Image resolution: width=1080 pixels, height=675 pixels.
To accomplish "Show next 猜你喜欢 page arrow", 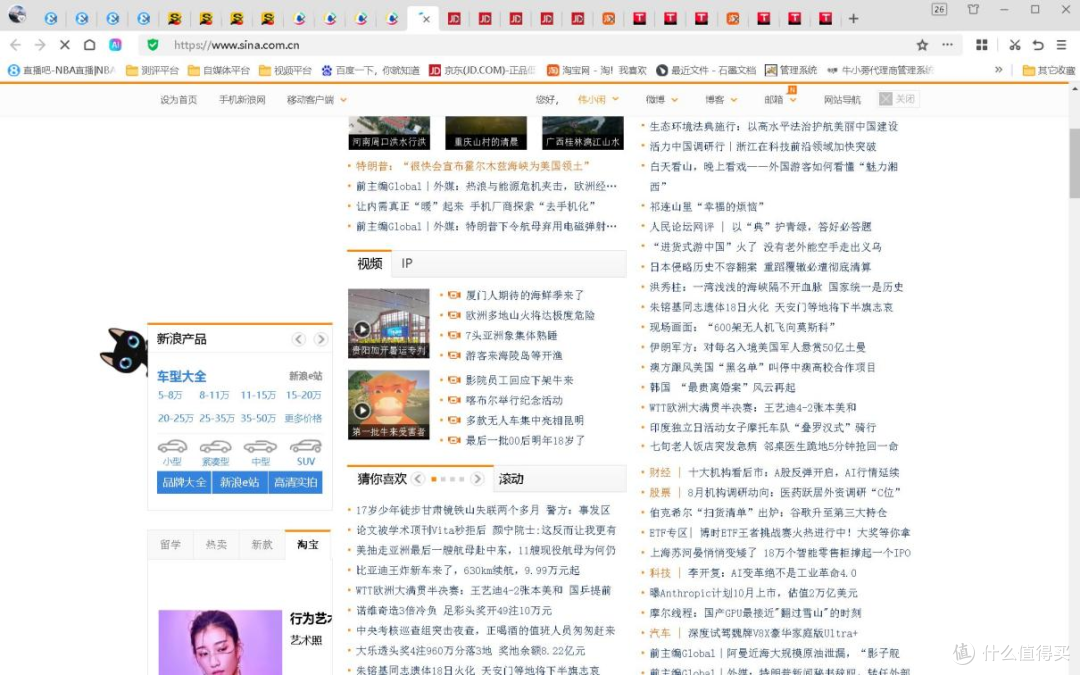I will [477, 479].
